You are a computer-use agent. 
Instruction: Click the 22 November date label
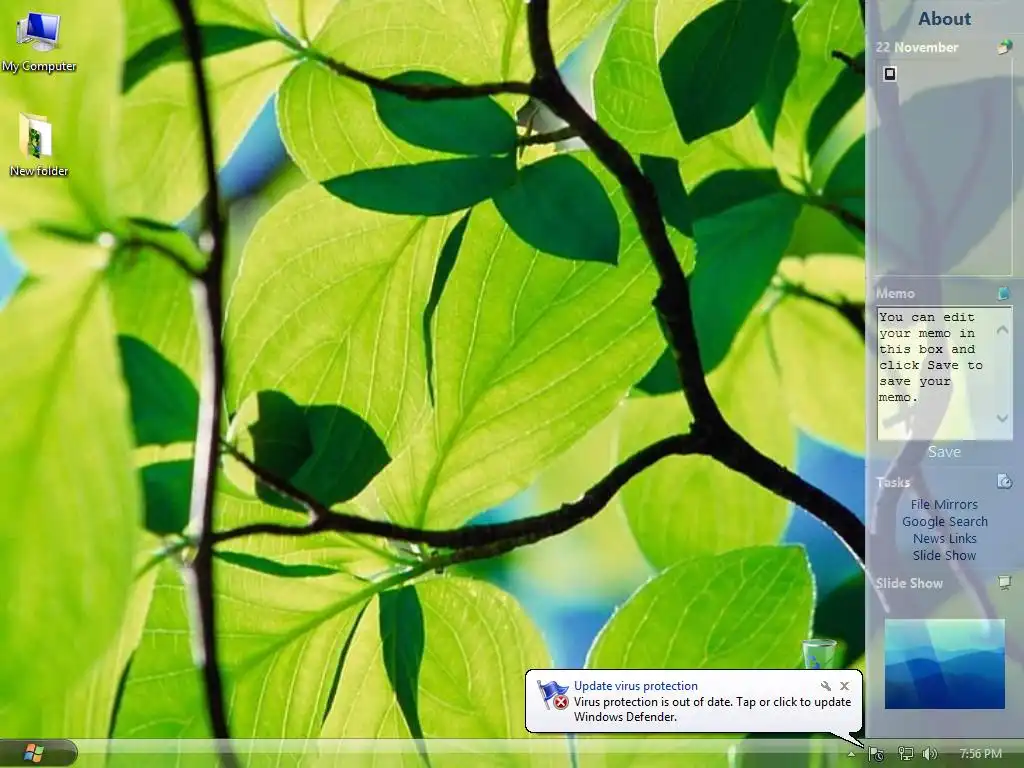click(x=917, y=47)
